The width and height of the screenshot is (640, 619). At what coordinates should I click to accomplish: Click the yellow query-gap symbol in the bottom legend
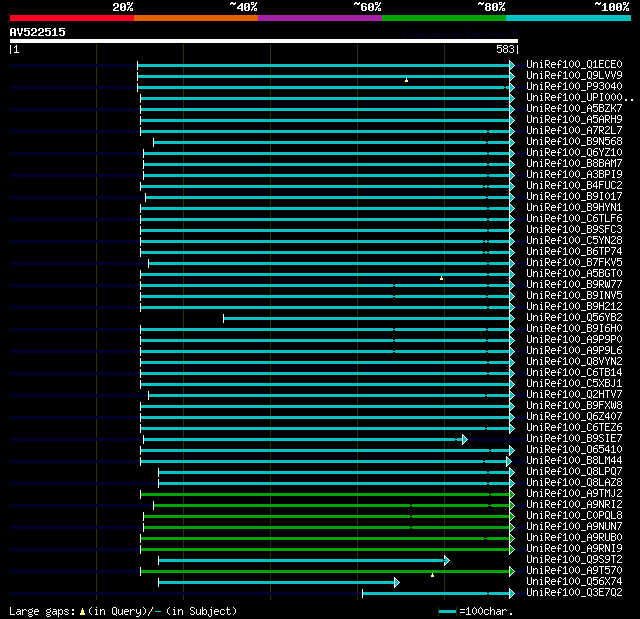point(82,611)
